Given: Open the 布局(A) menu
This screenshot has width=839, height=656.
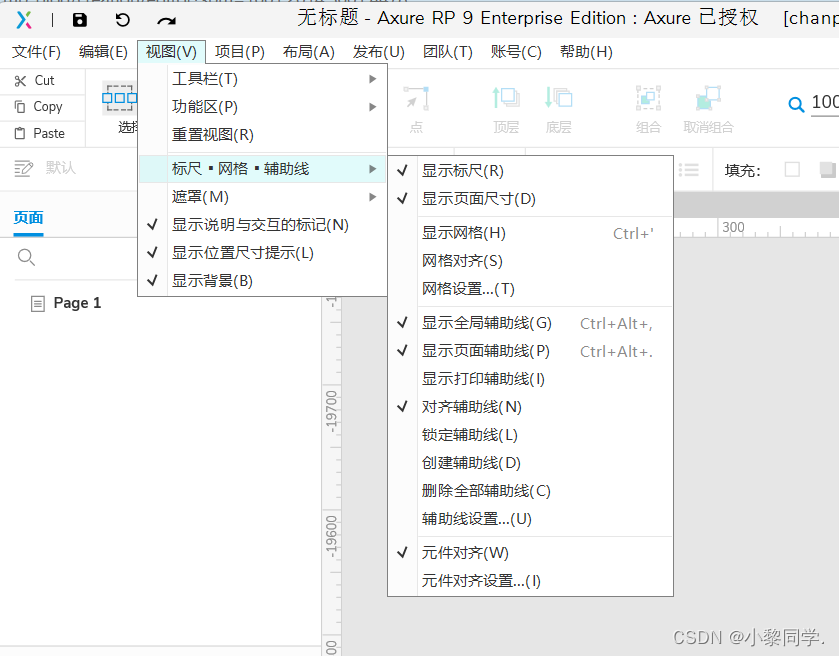Looking at the screenshot, I should [309, 52].
